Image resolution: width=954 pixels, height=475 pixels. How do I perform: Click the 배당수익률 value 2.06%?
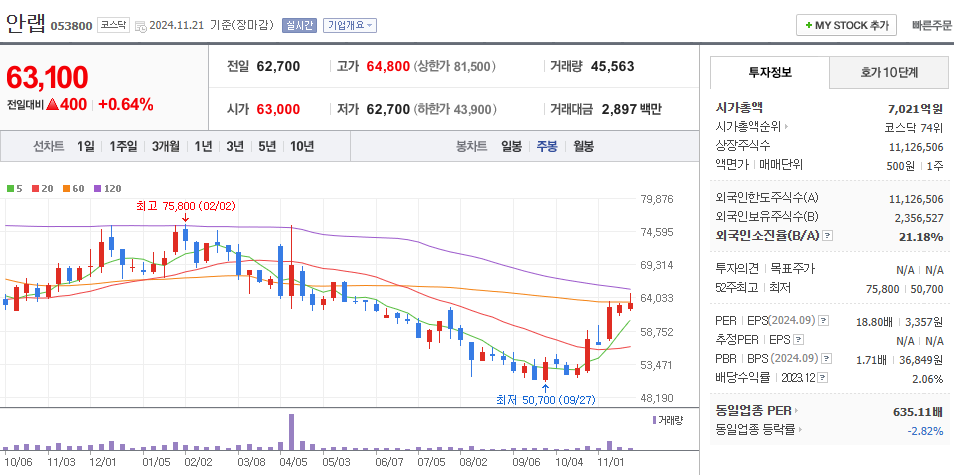point(928,379)
